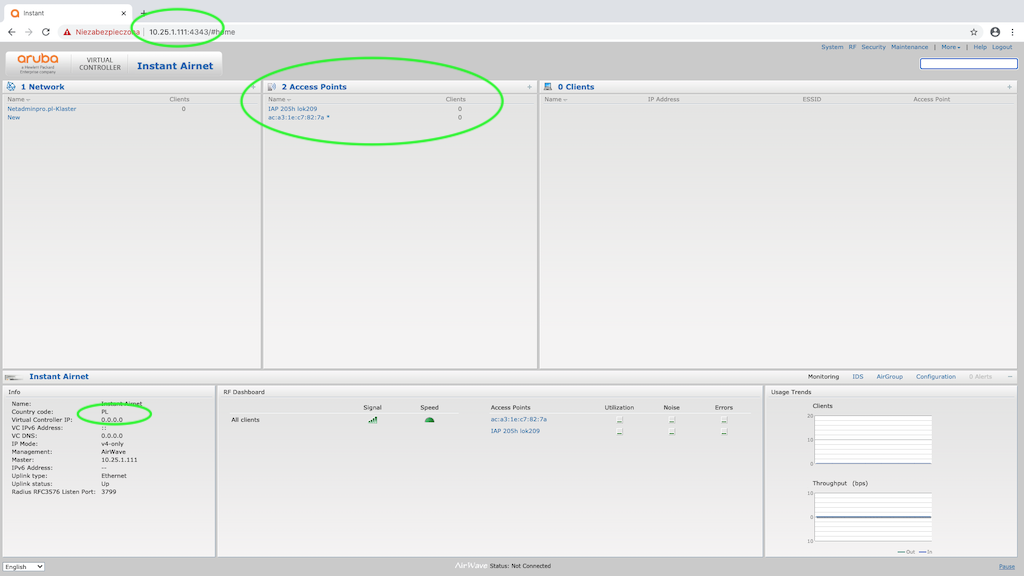Open the More dropdown menu
Screen dimensions: 1024x576
[x=950, y=47]
